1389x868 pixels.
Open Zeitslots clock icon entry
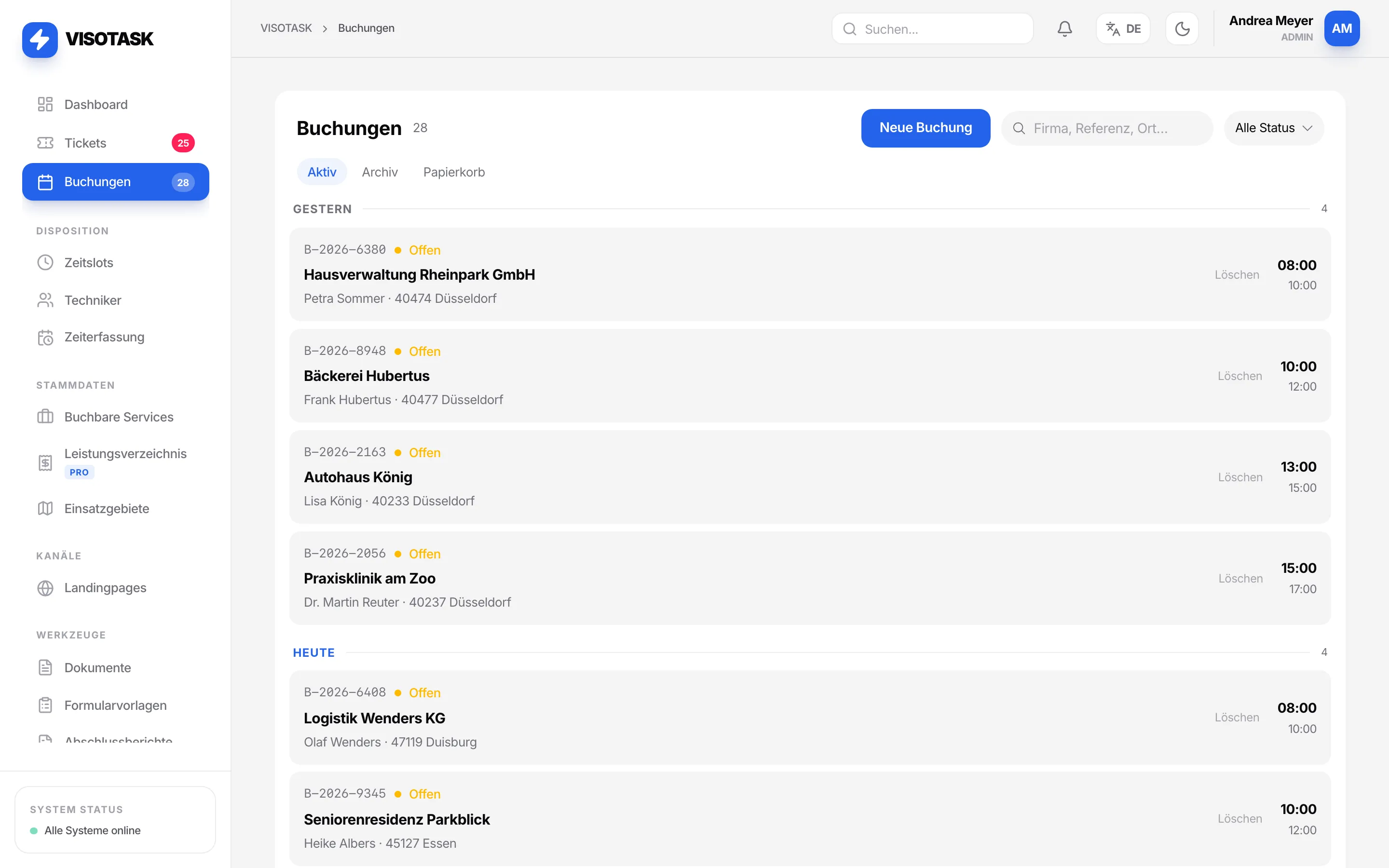(x=115, y=262)
